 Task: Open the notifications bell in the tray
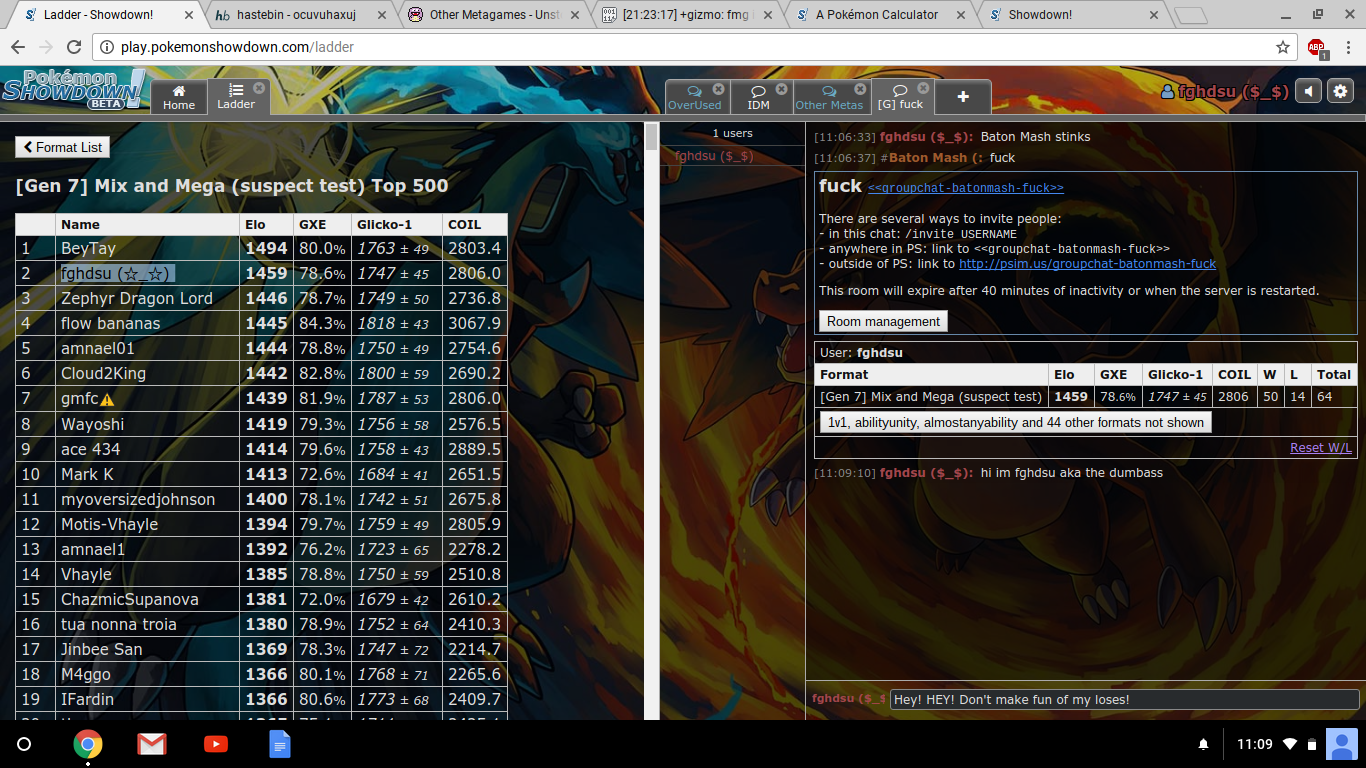pos(1204,744)
